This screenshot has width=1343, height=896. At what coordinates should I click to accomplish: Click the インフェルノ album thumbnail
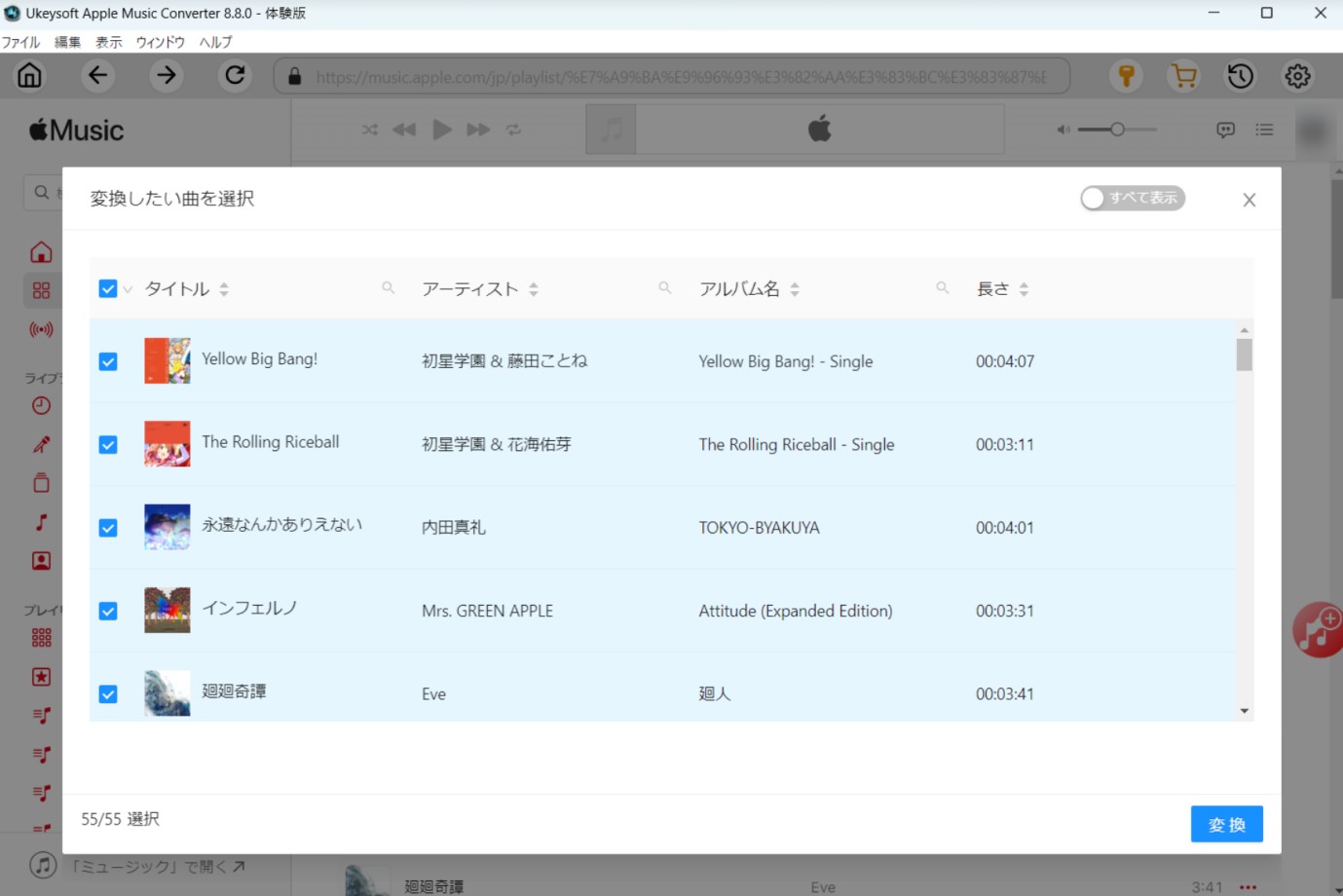[168, 611]
